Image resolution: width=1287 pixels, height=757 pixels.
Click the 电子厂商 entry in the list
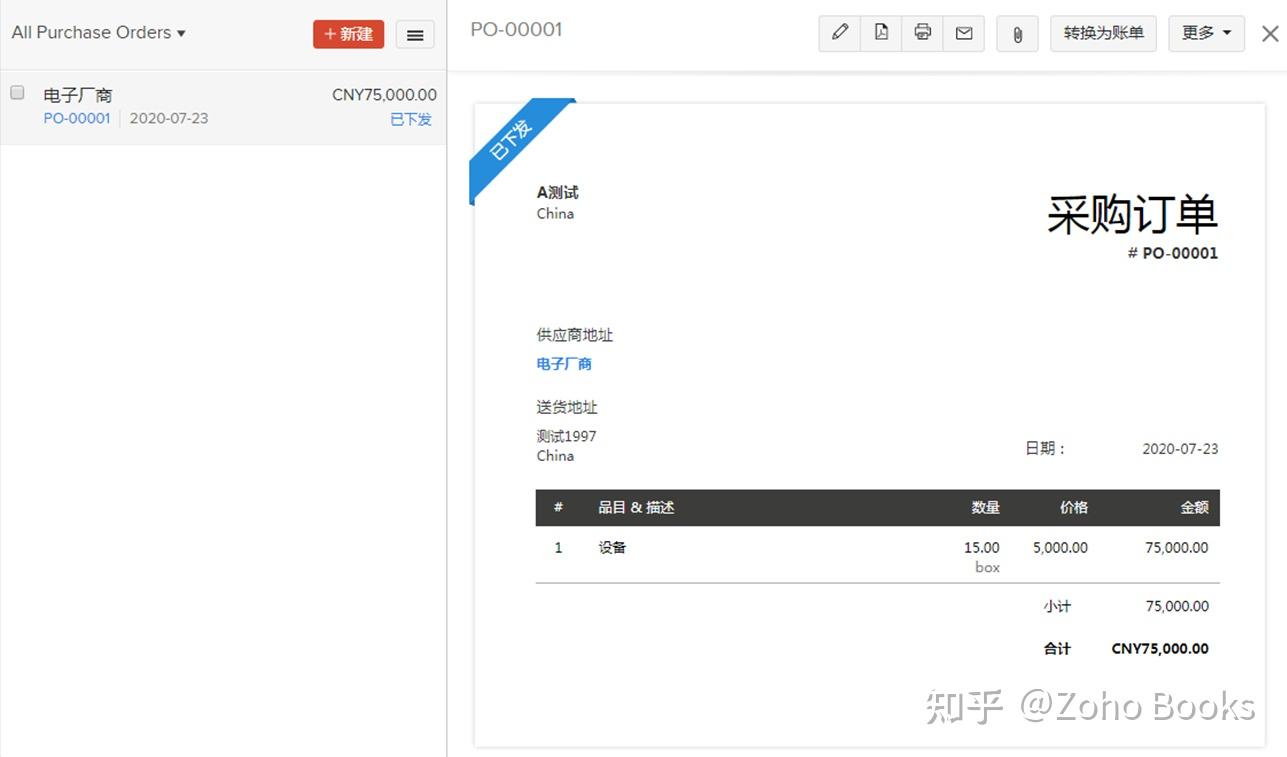pos(75,94)
